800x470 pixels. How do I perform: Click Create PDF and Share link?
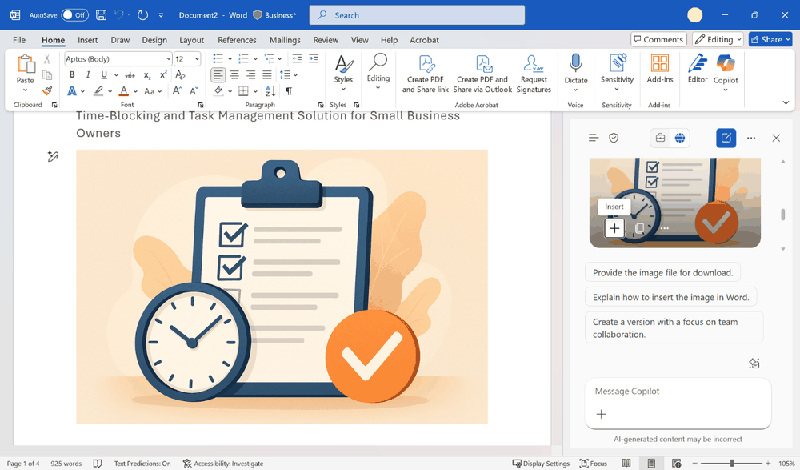(426, 74)
